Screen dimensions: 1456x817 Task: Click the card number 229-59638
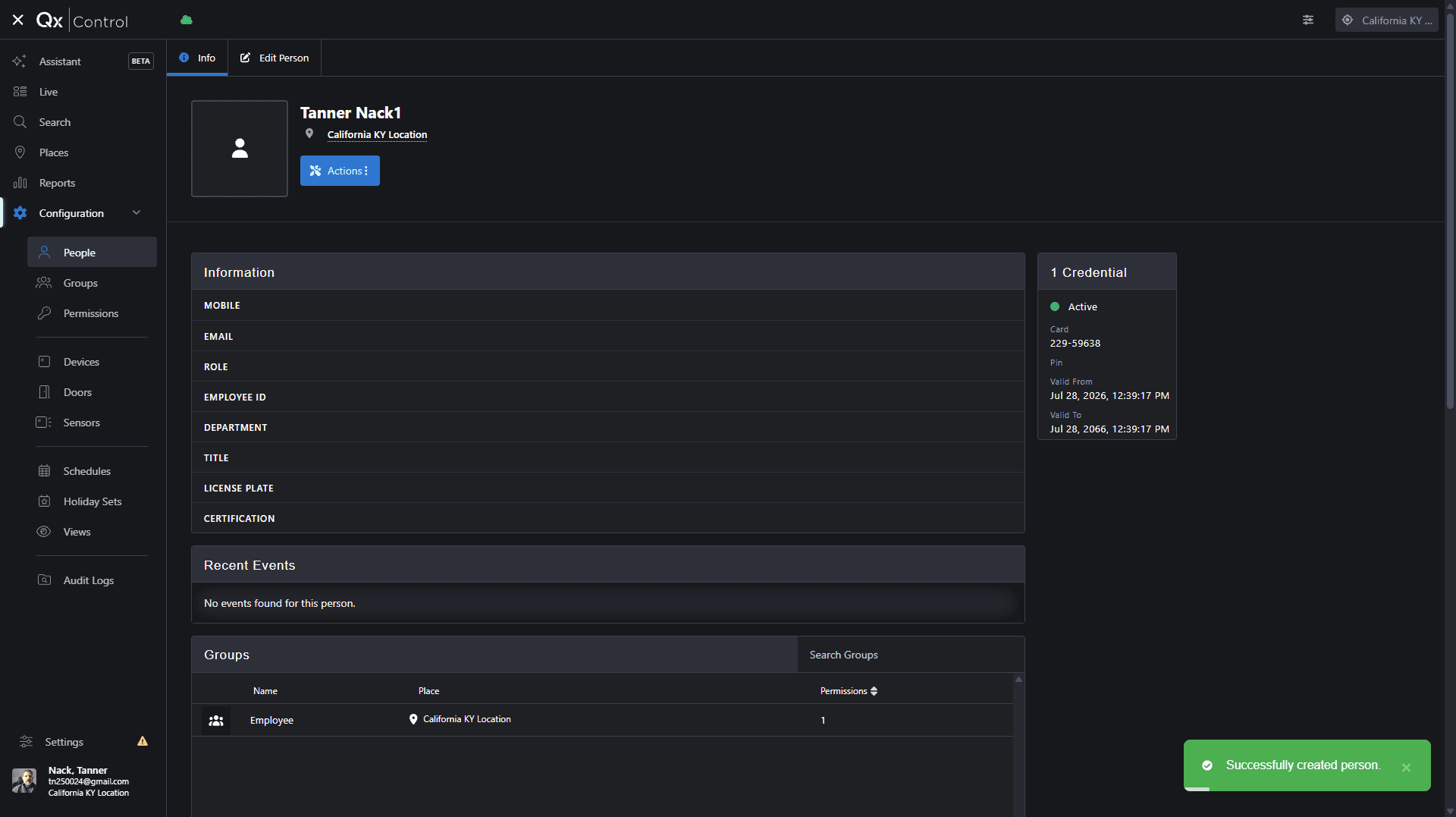pos(1075,344)
